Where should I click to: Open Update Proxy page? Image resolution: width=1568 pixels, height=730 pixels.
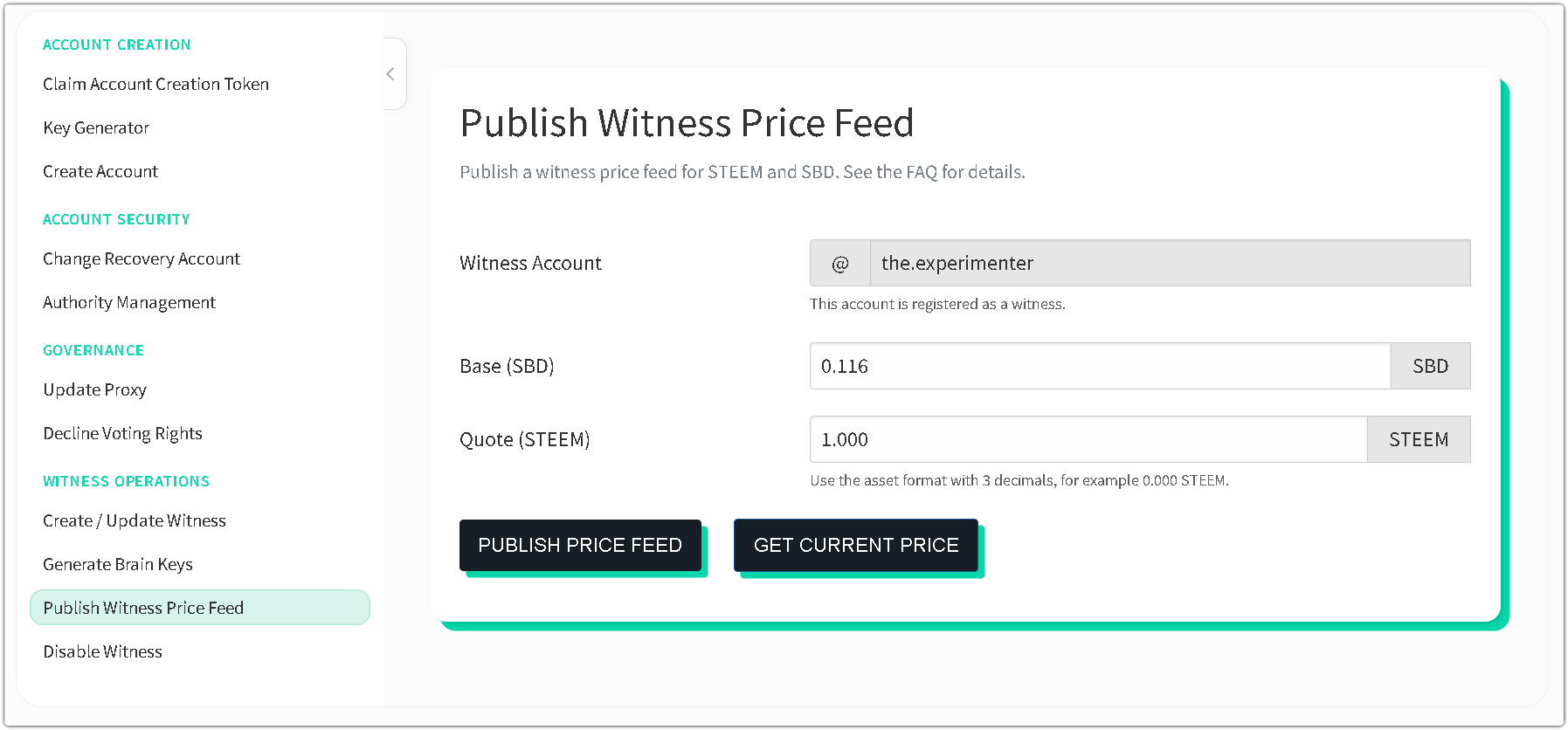tap(94, 389)
